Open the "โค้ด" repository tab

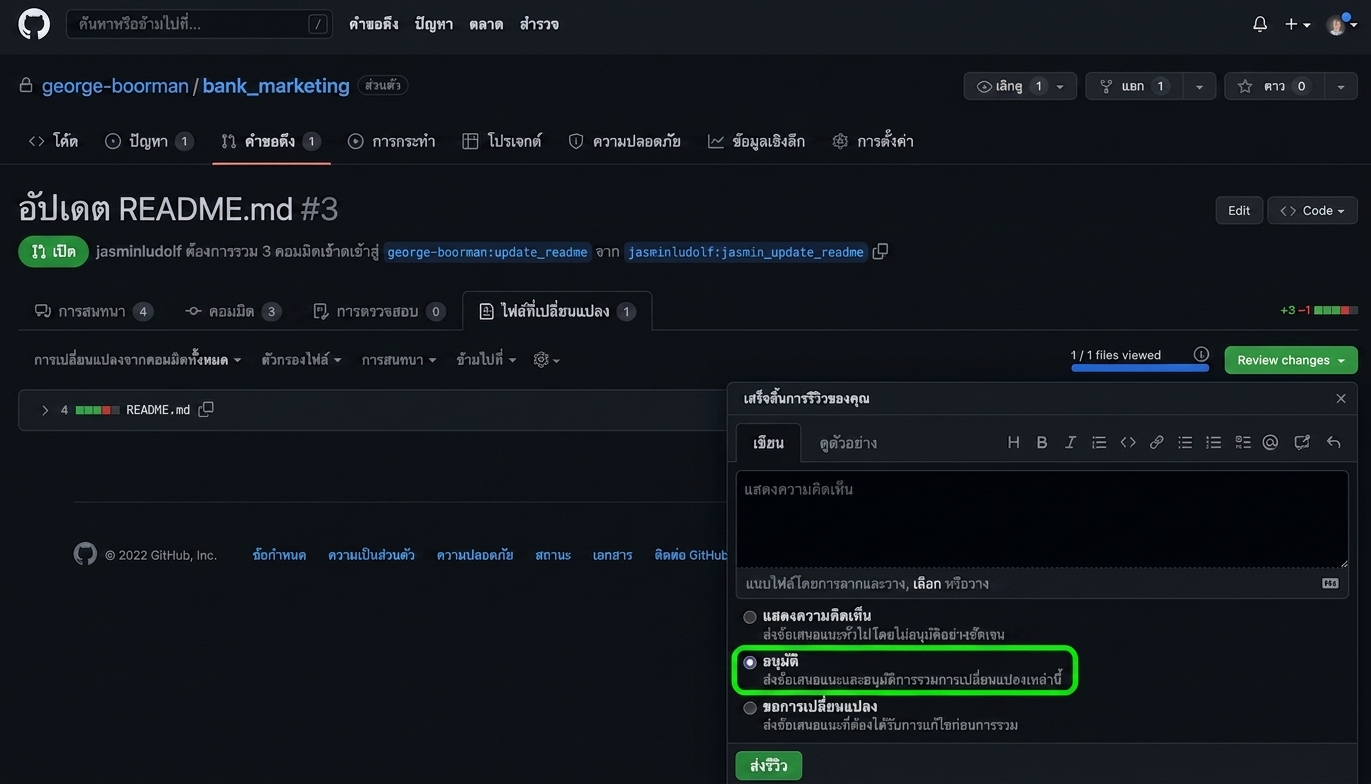(53, 141)
